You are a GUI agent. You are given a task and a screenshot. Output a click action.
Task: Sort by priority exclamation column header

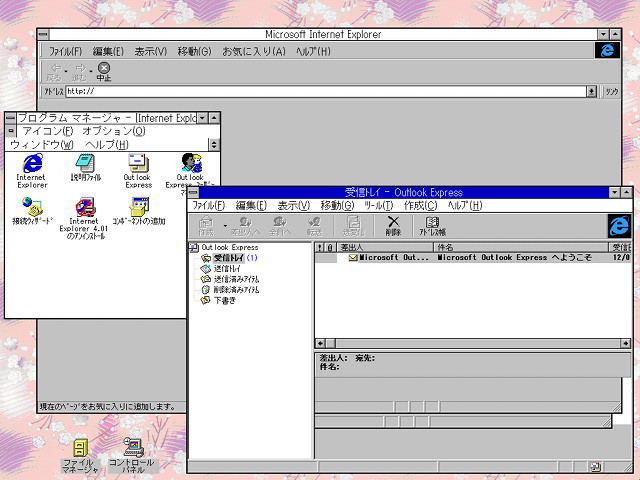tap(320, 247)
